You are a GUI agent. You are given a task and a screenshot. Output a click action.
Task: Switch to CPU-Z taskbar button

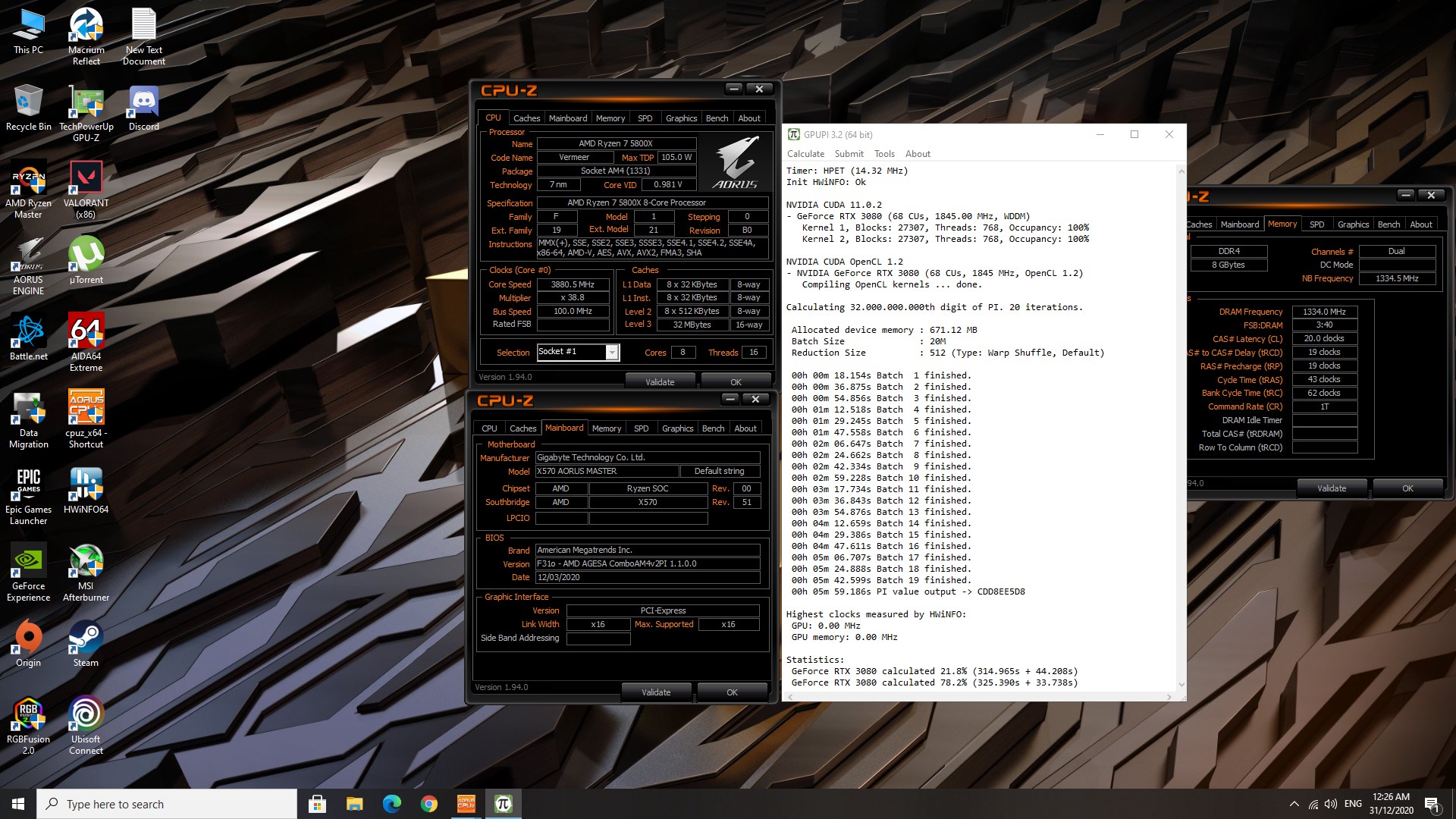click(x=466, y=804)
